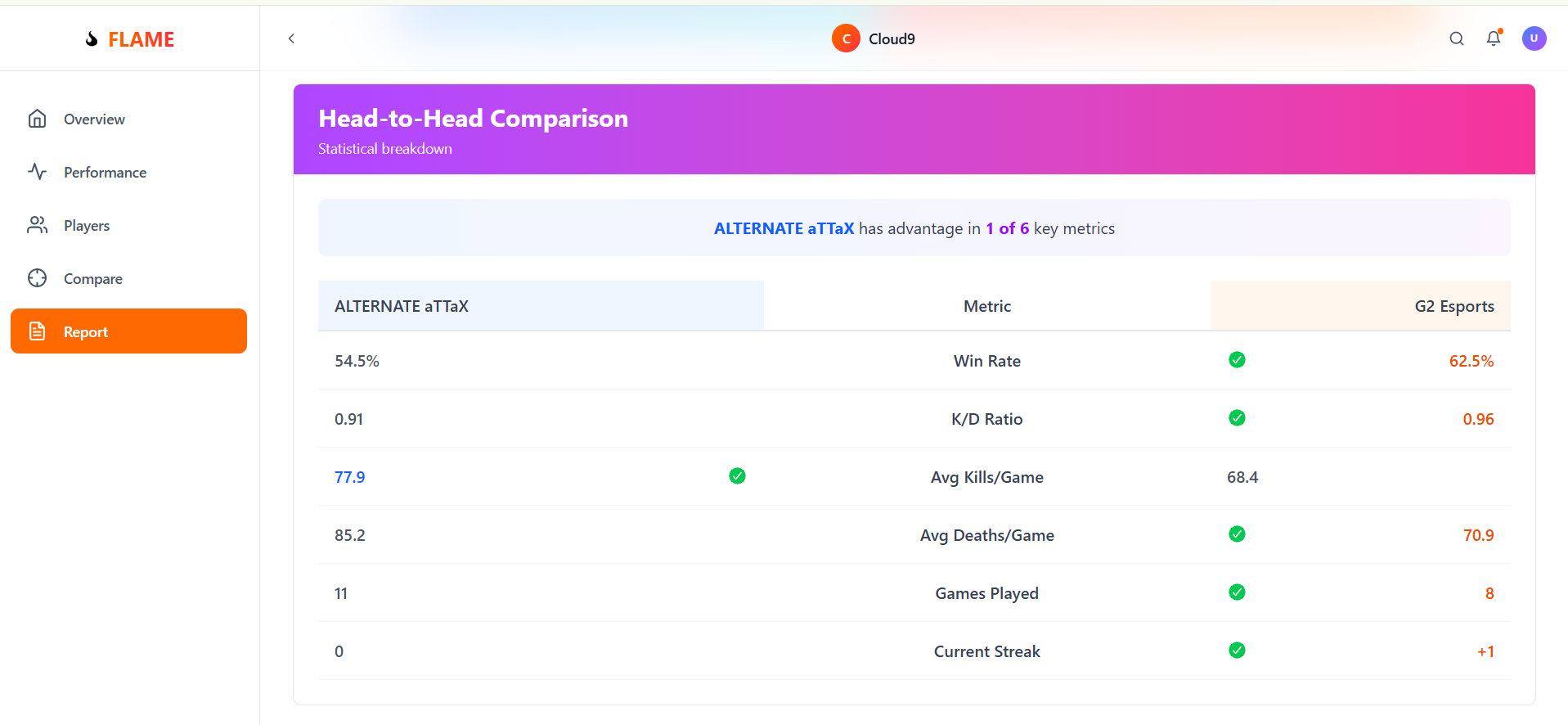This screenshot has height=725, width=1568.
Task: Click the +1 current streak value
Action: pos(1485,651)
